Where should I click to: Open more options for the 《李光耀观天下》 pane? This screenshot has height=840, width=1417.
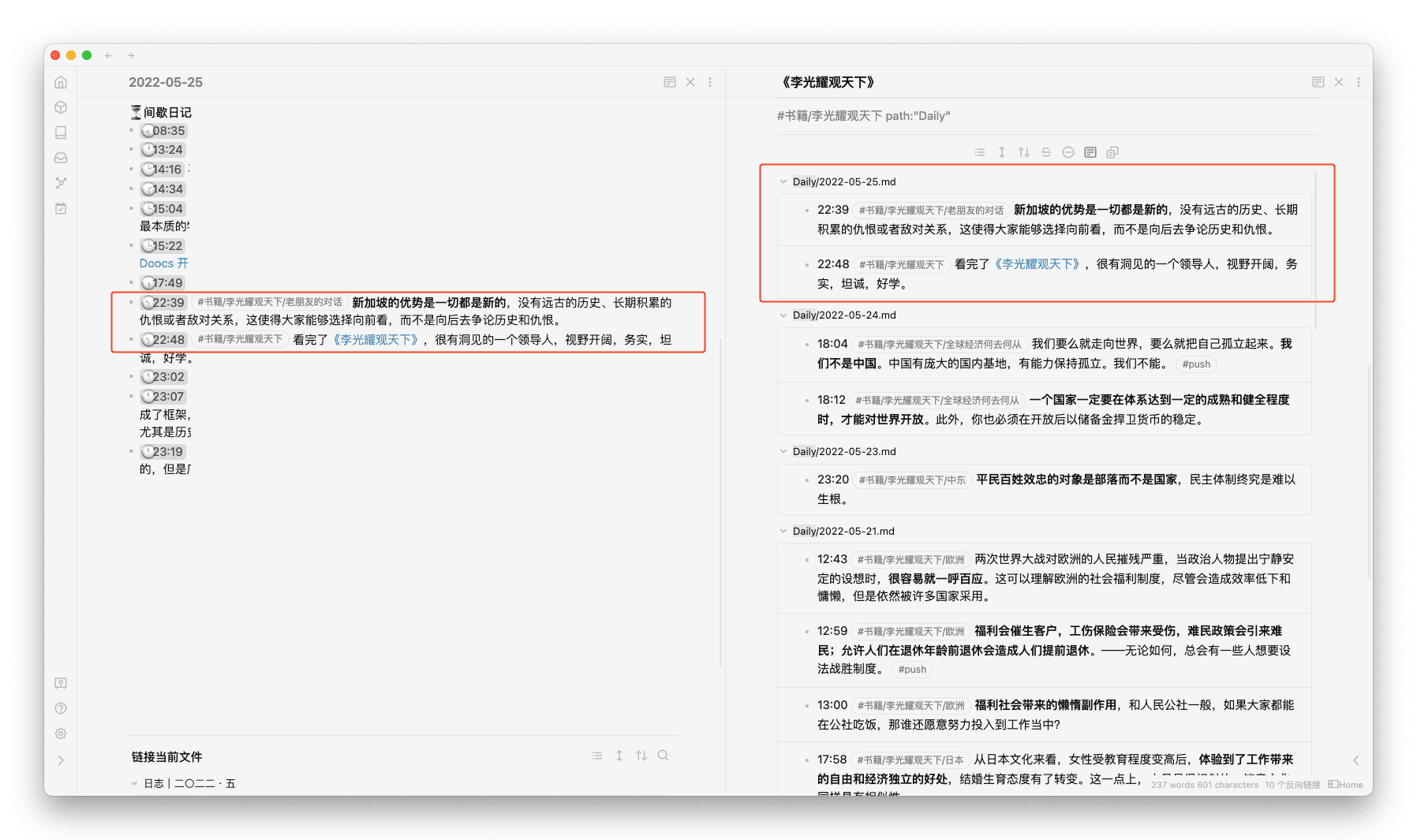coord(1359,82)
